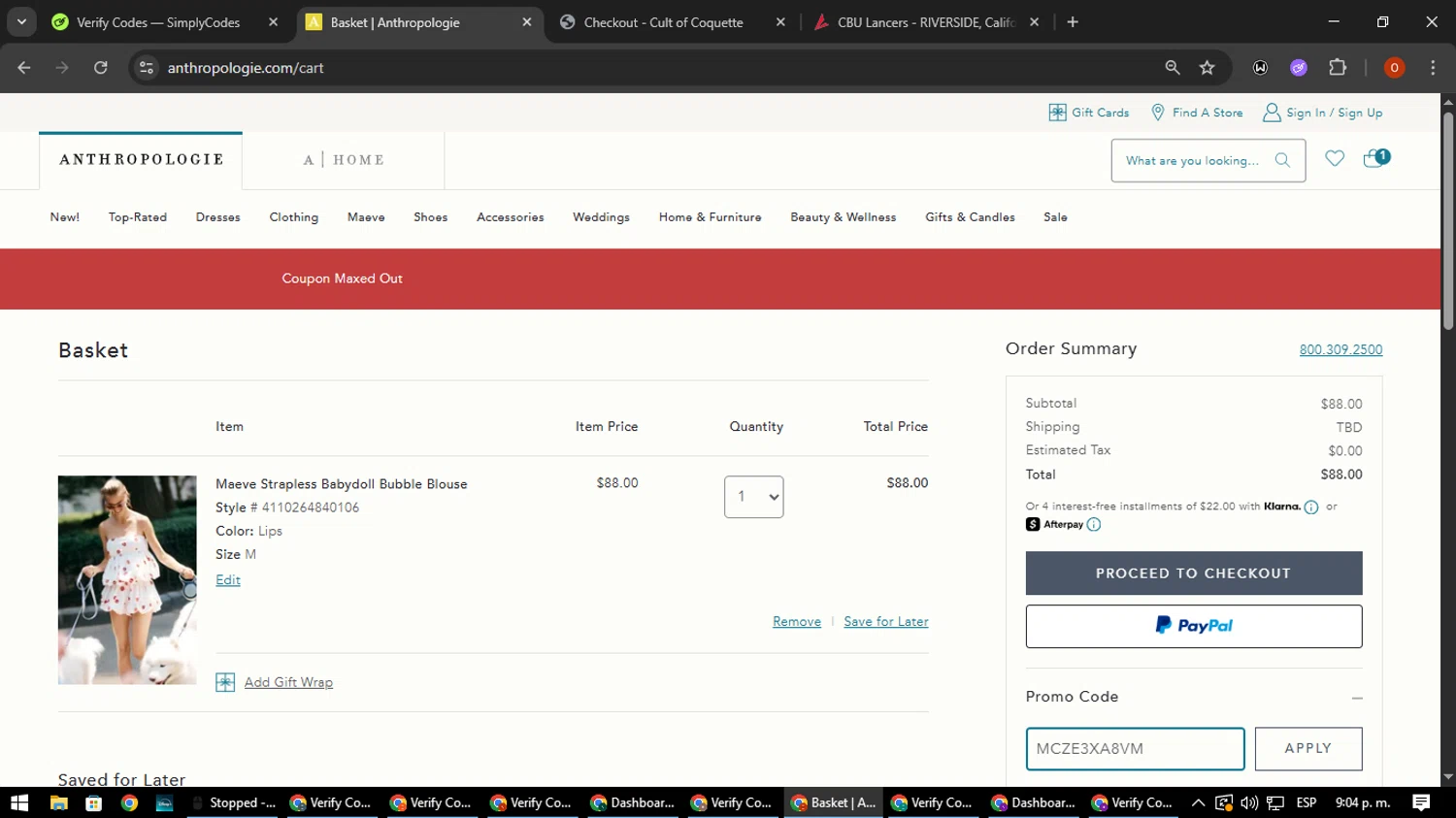Open the shopping basket icon
The width and height of the screenshot is (1456, 818).
(1375, 158)
